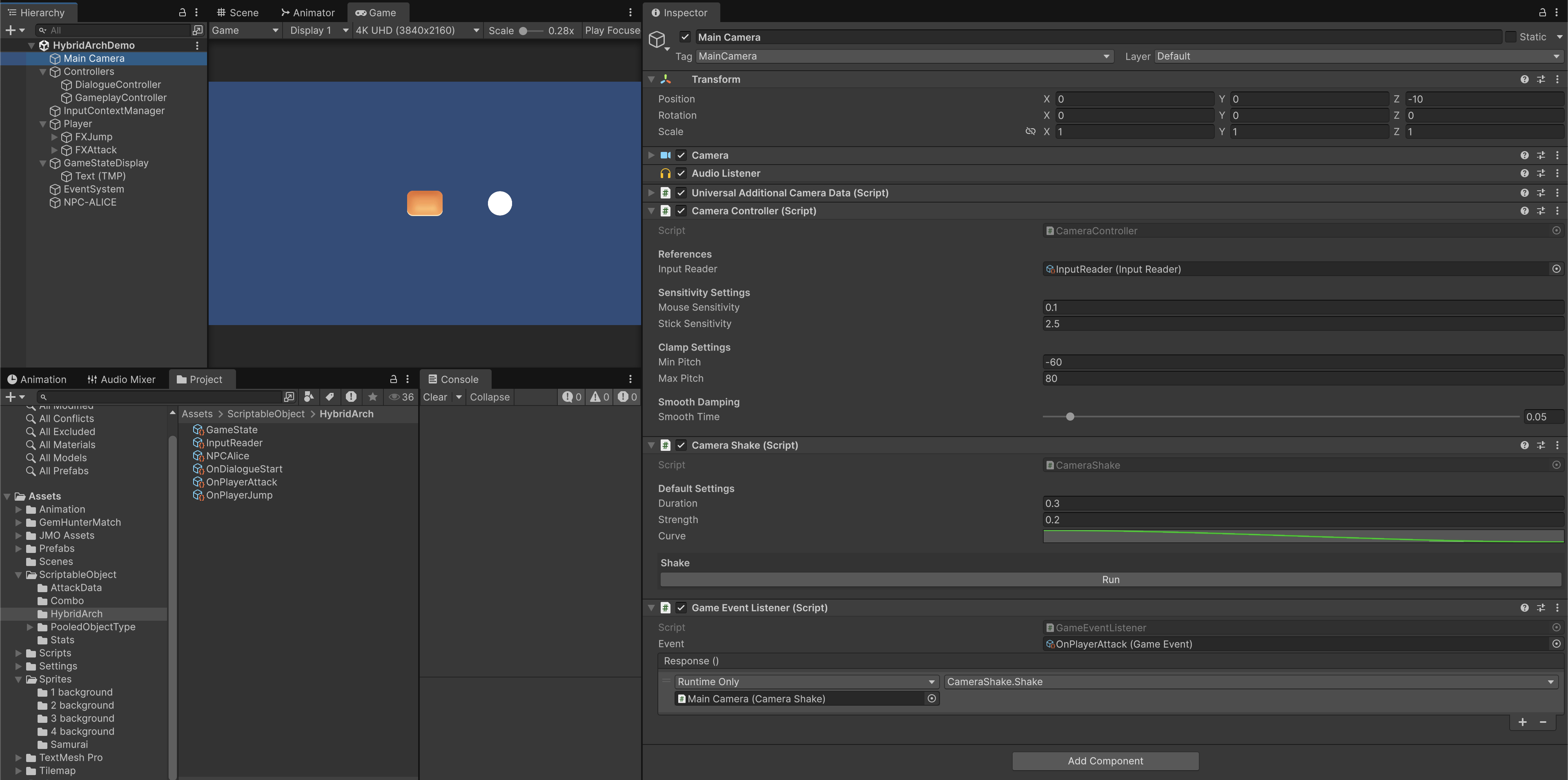Click the Add Component button
This screenshot has height=780, width=1568.
coord(1105,760)
